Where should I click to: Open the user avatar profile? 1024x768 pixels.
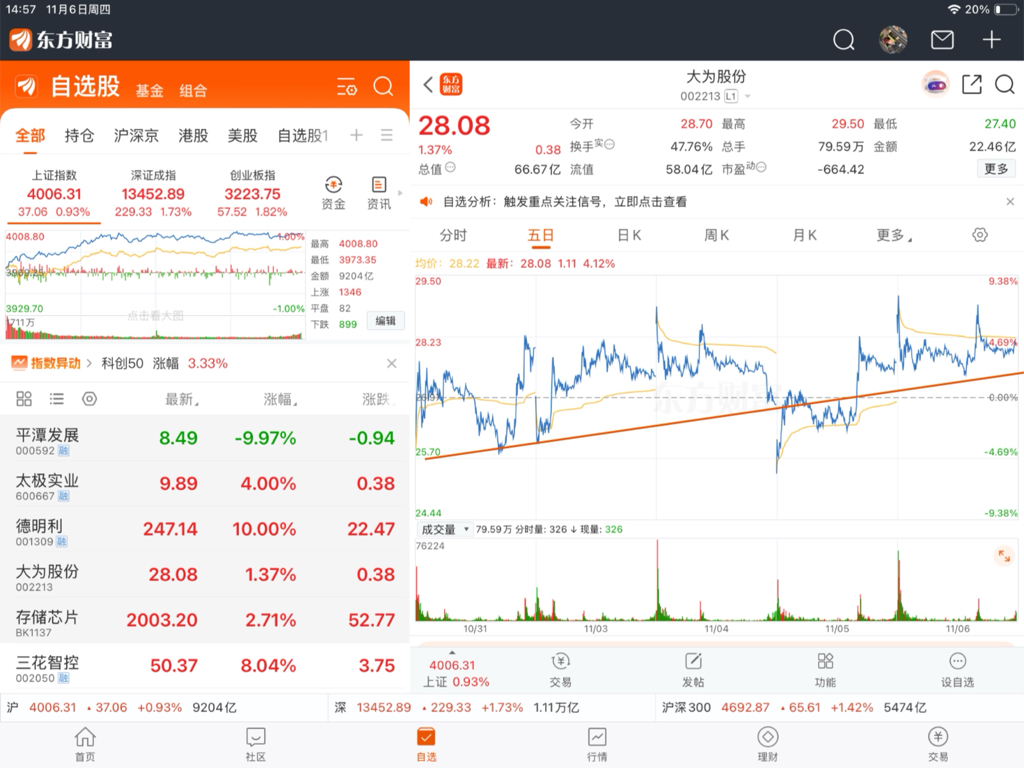893,40
